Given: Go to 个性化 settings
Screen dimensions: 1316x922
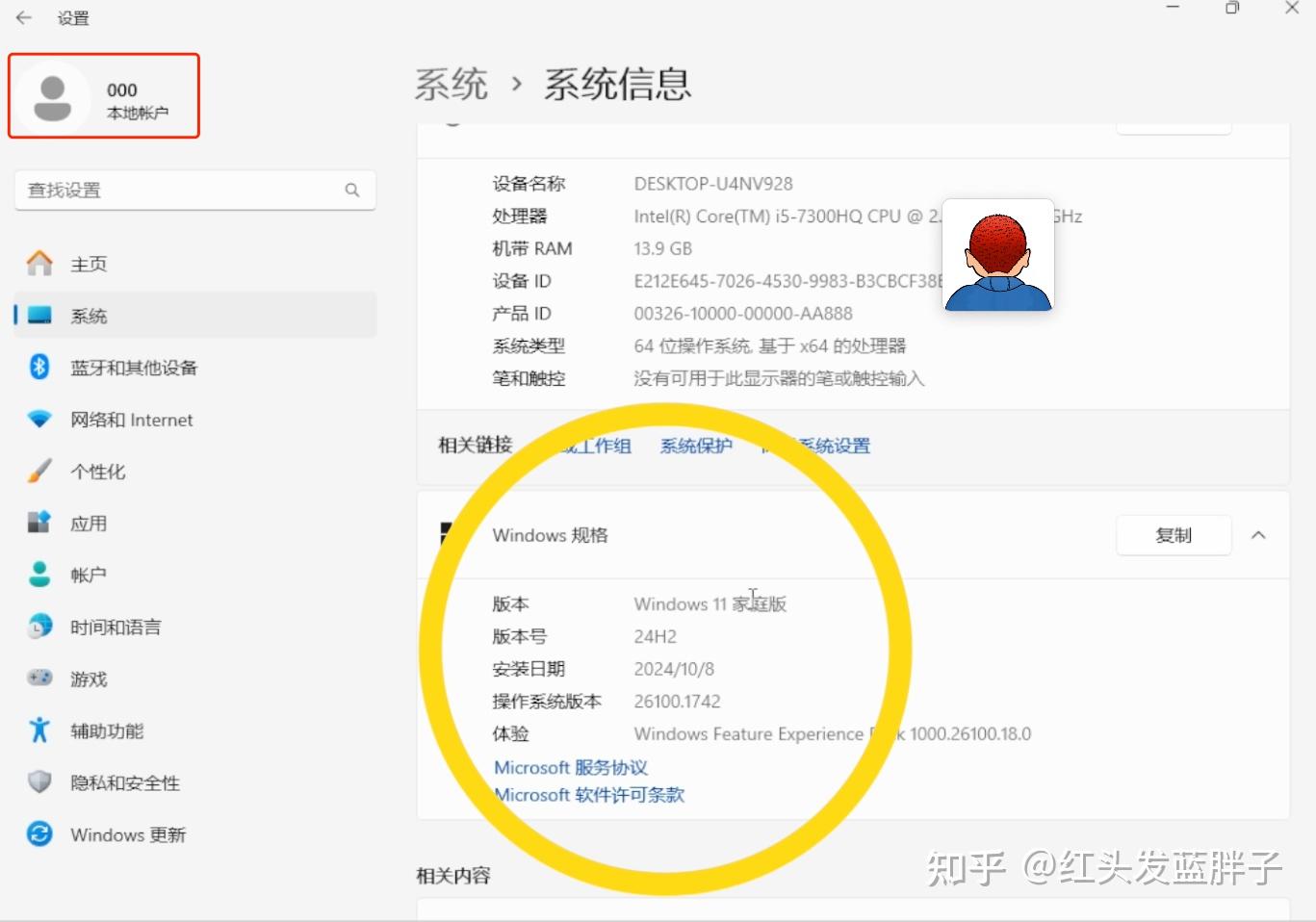Looking at the screenshot, I should point(195,472).
